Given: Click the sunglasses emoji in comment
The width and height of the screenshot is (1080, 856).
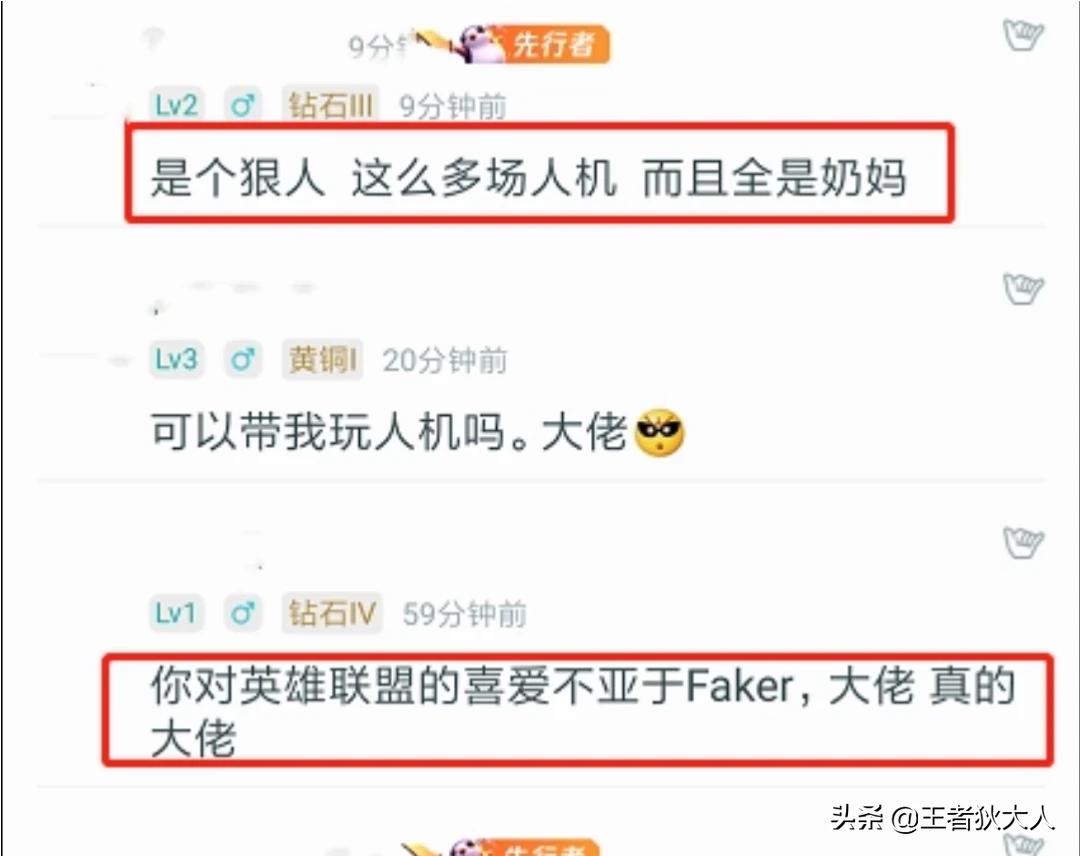Looking at the screenshot, I should [x=659, y=432].
